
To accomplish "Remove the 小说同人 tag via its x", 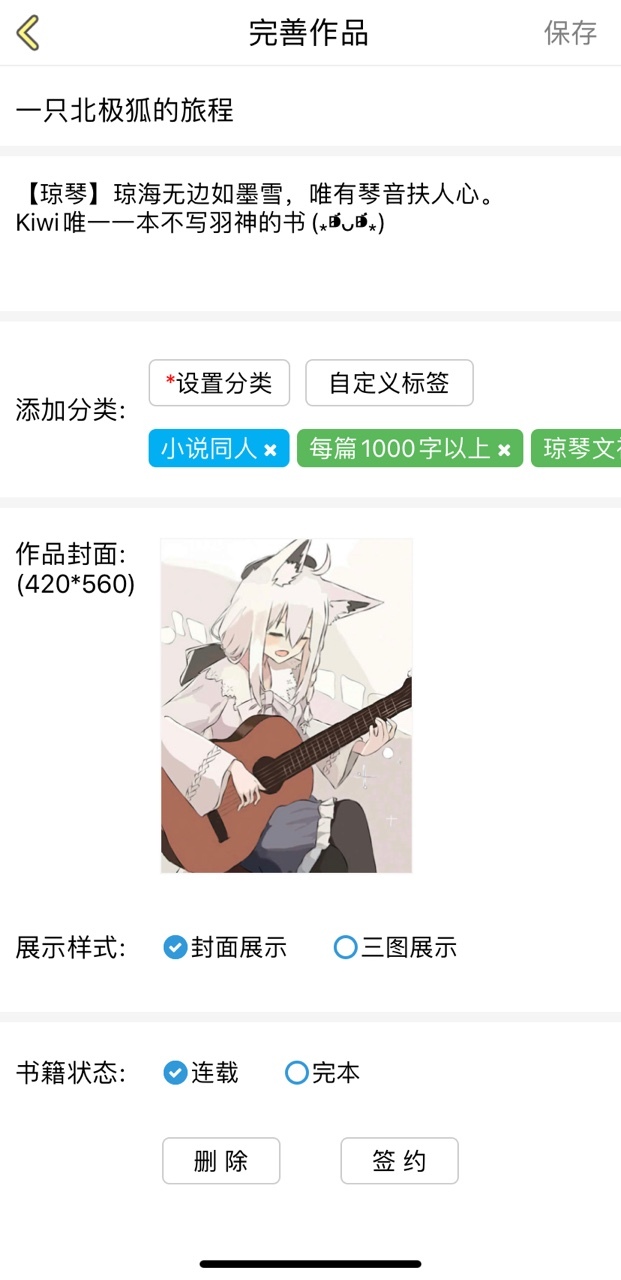I will [x=270, y=450].
